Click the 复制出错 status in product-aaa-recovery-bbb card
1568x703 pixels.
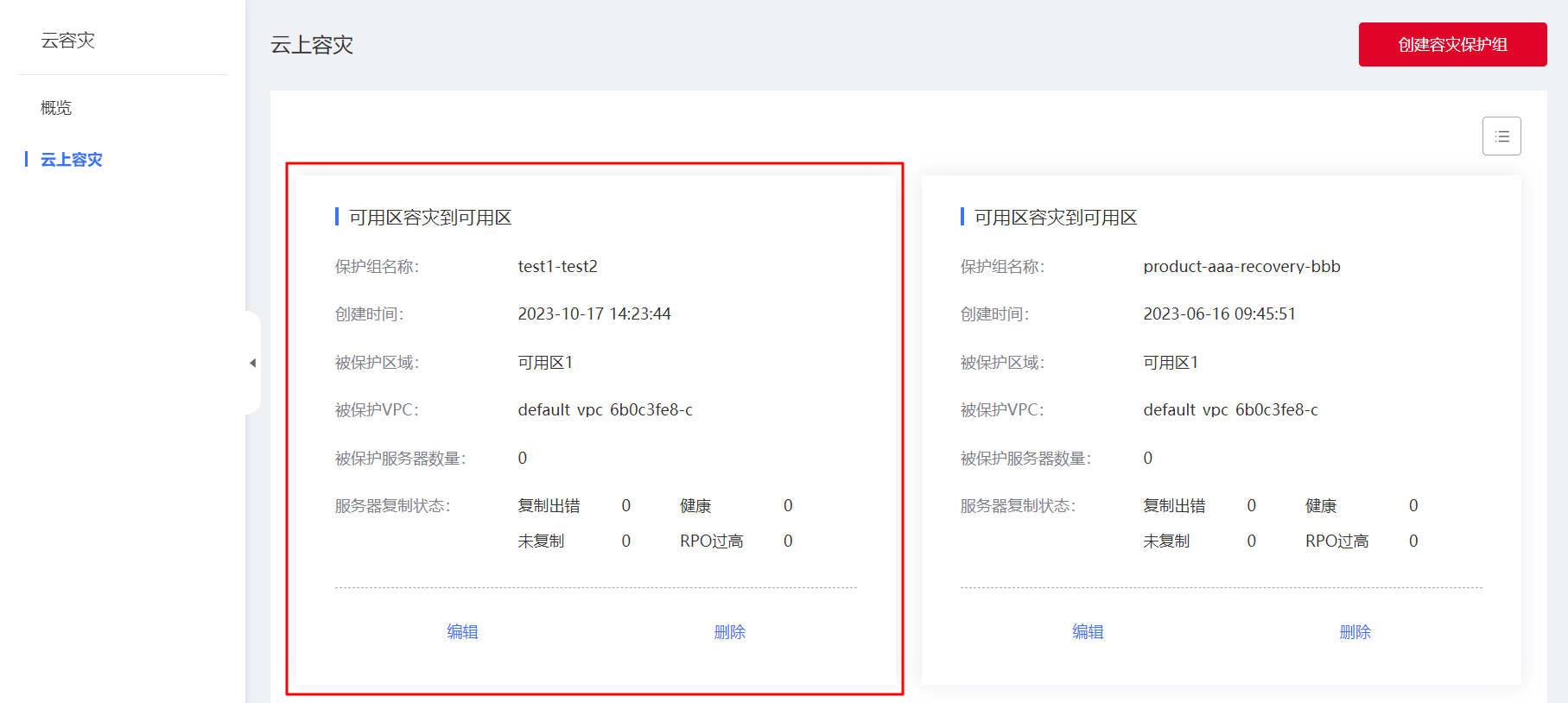click(x=1174, y=506)
